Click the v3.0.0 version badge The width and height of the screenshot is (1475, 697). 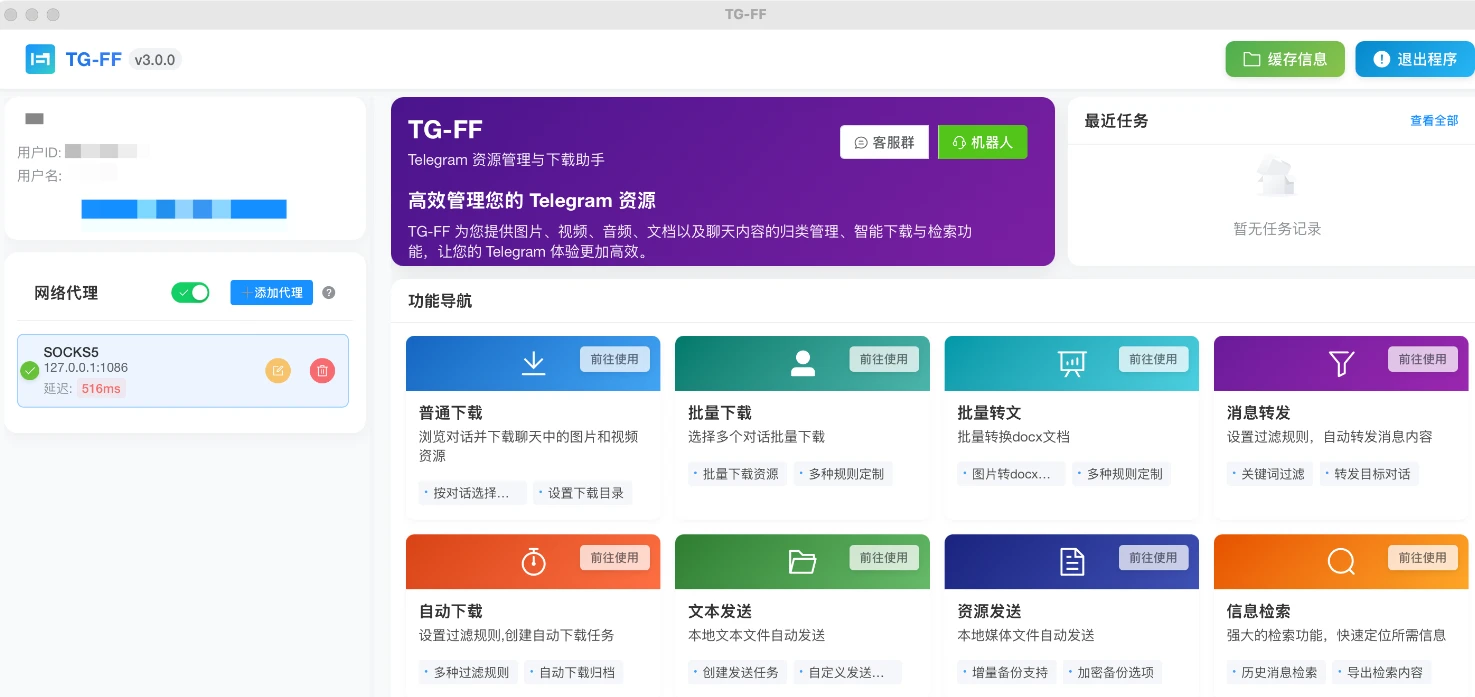[155, 59]
